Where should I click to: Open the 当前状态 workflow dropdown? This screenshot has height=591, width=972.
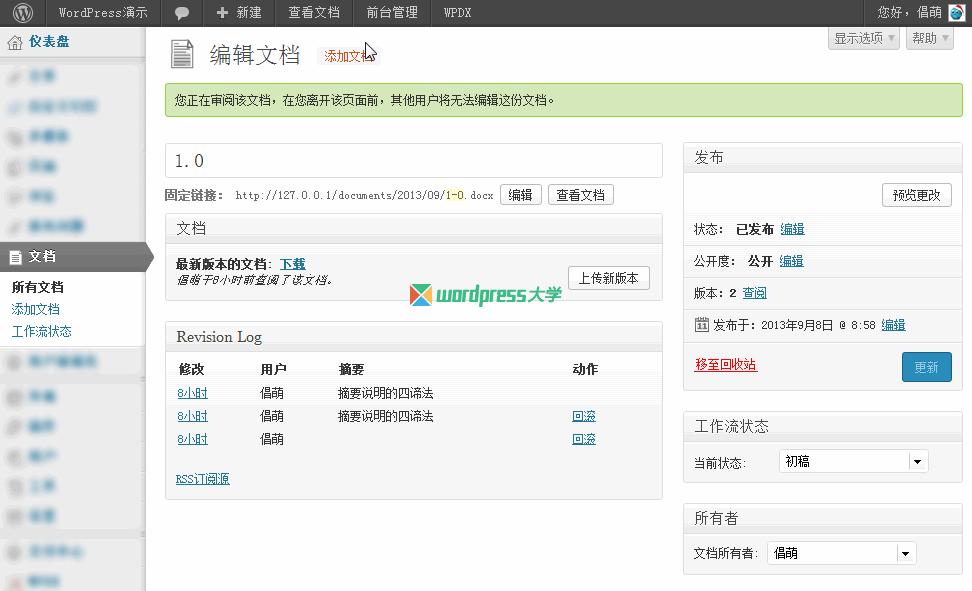coord(853,461)
